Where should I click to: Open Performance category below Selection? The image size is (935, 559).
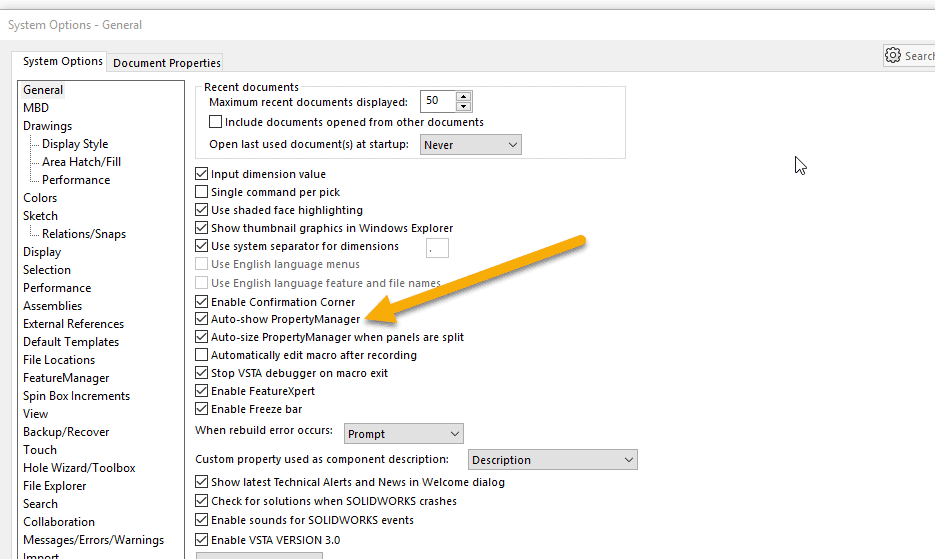coord(57,288)
